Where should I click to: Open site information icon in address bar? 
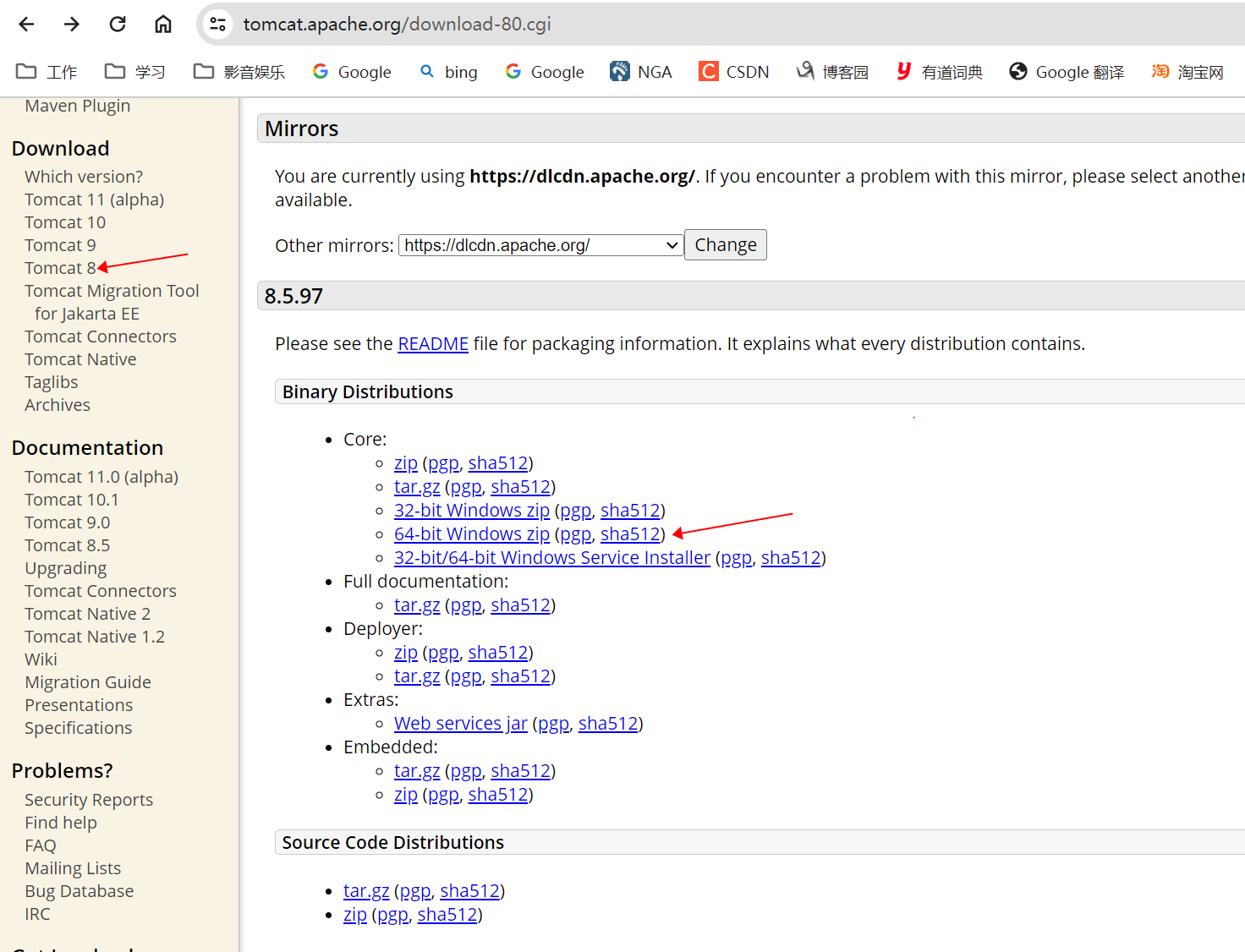point(218,24)
